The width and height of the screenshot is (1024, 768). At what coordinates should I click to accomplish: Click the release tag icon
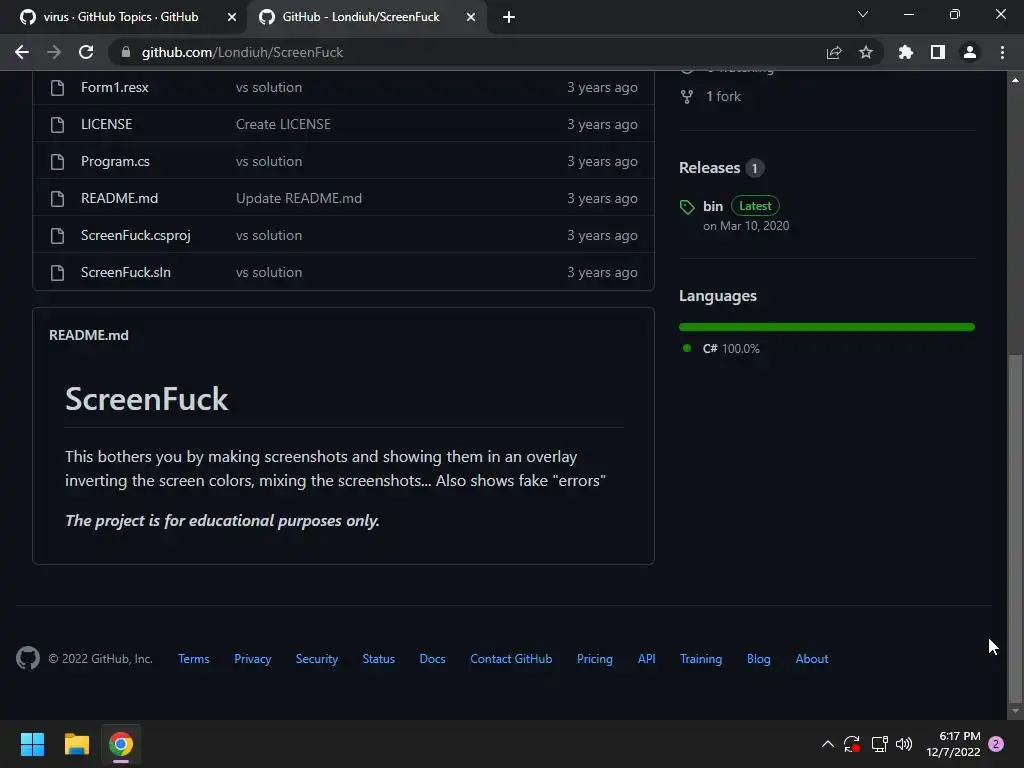(687, 207)
